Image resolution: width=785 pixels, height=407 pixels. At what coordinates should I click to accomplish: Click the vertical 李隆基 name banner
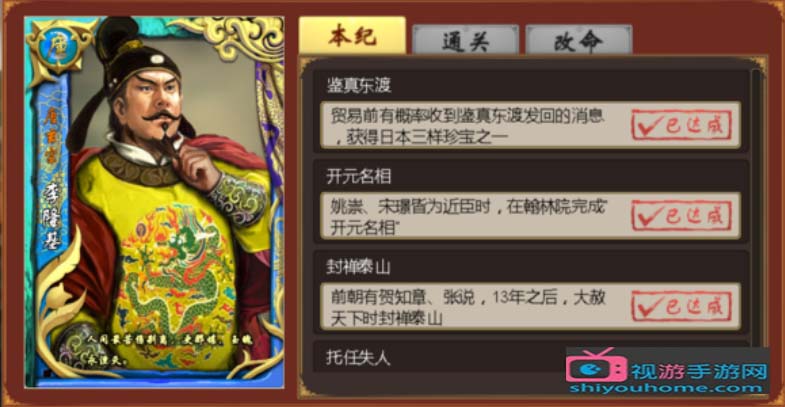coord(53,215)
